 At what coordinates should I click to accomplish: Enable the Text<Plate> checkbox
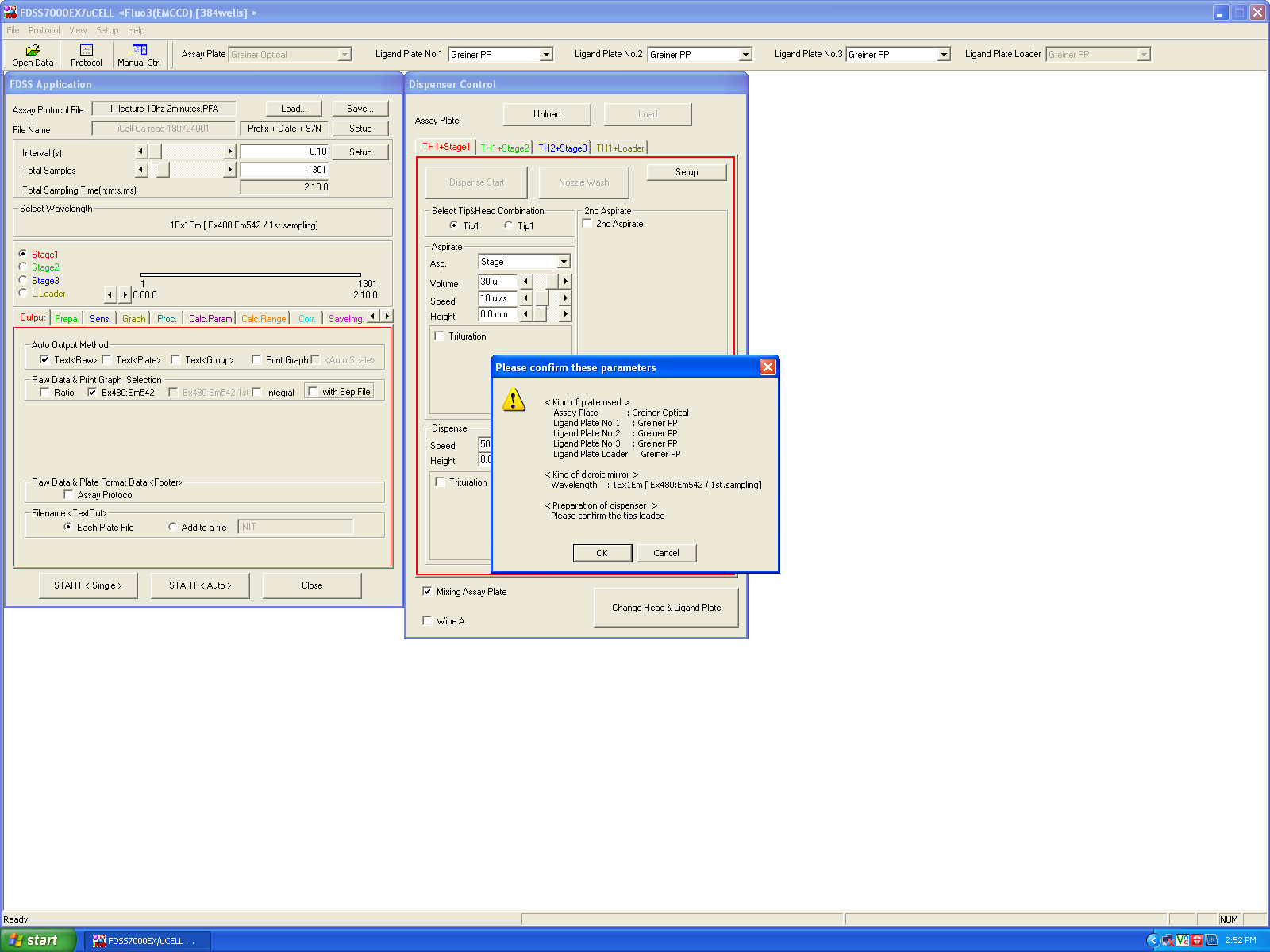coord(107,360)
